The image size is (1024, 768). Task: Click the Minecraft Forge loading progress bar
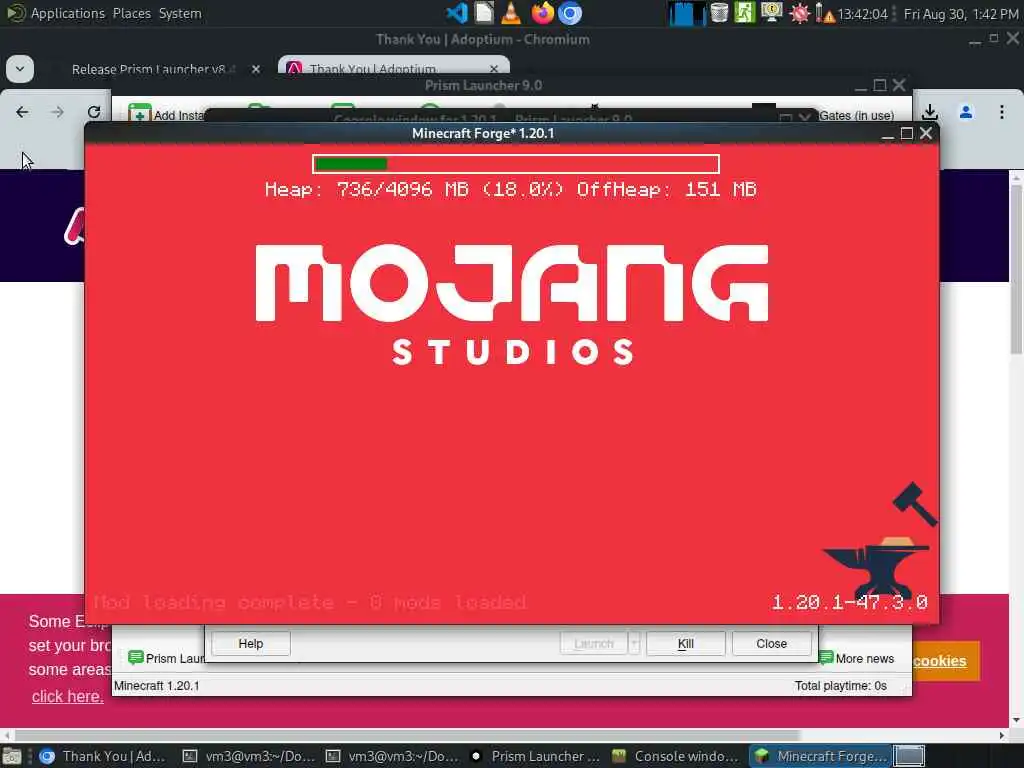[516, 164]
